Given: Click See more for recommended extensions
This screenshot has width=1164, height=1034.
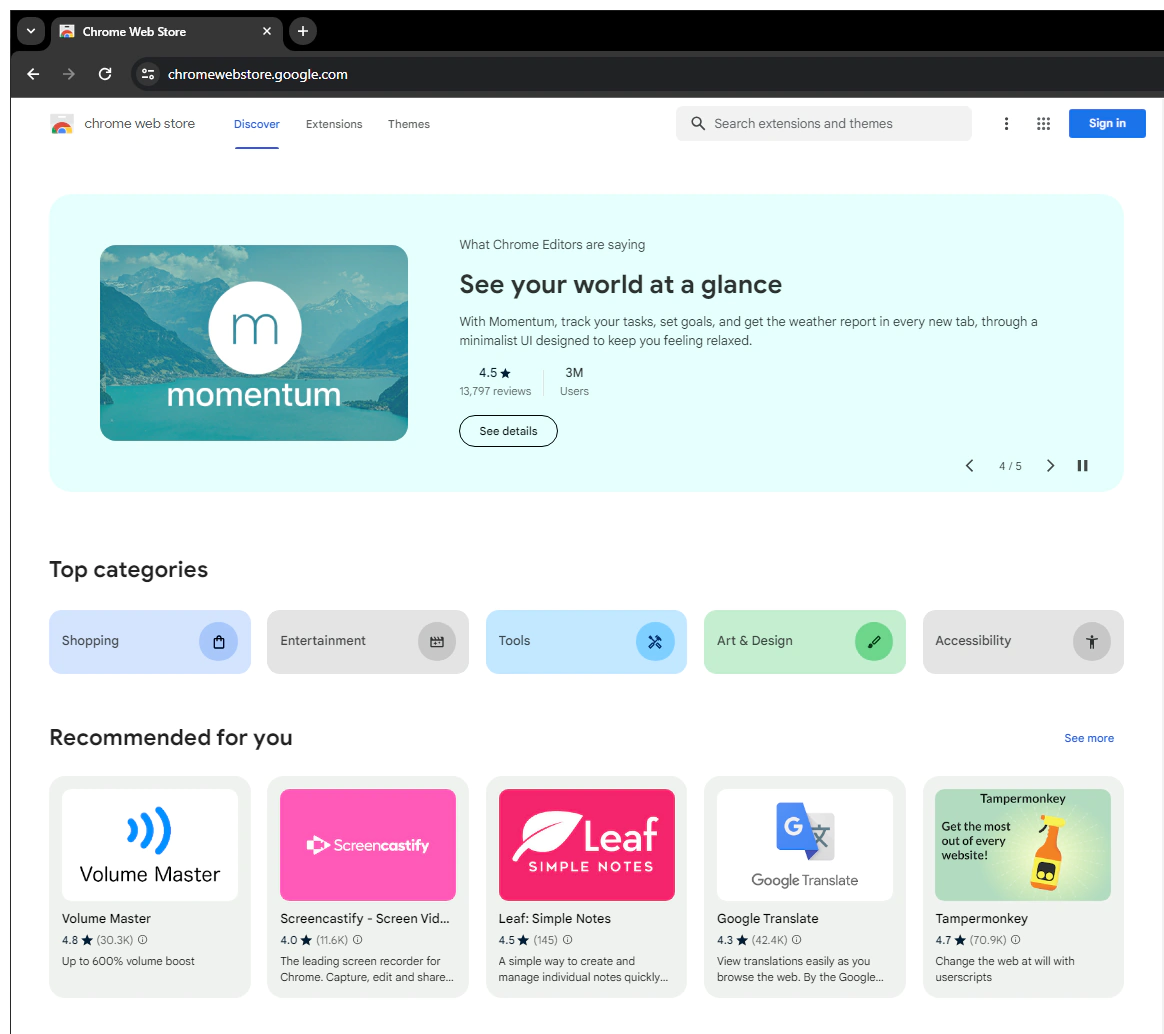Looking at the screenshot, I should click(1089, 739).
